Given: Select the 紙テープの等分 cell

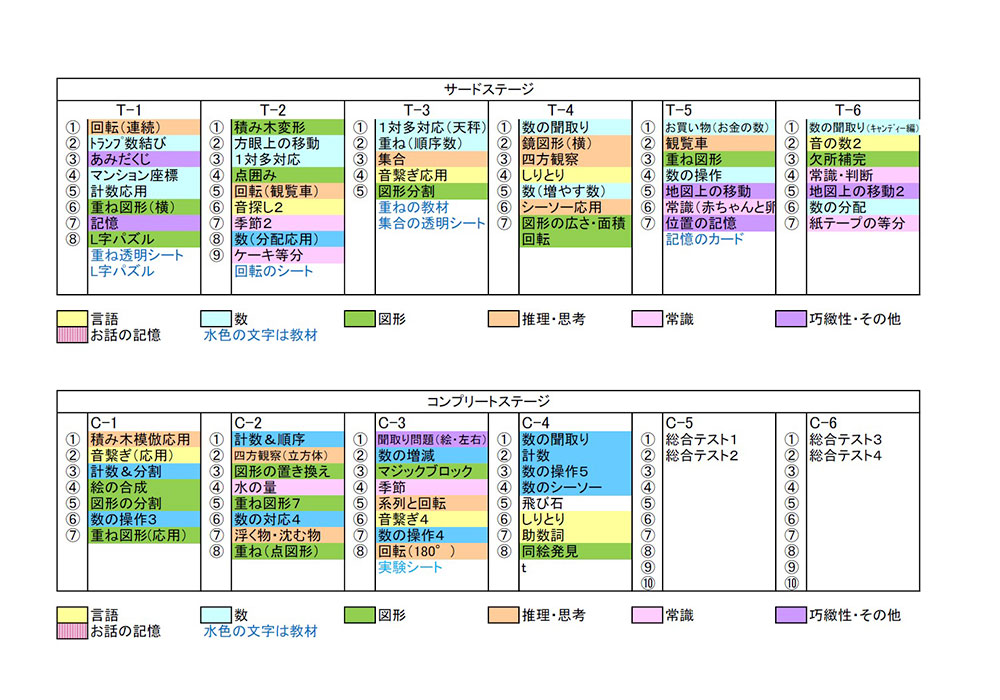Looking at the screenshot, I should tap(863, 223).
